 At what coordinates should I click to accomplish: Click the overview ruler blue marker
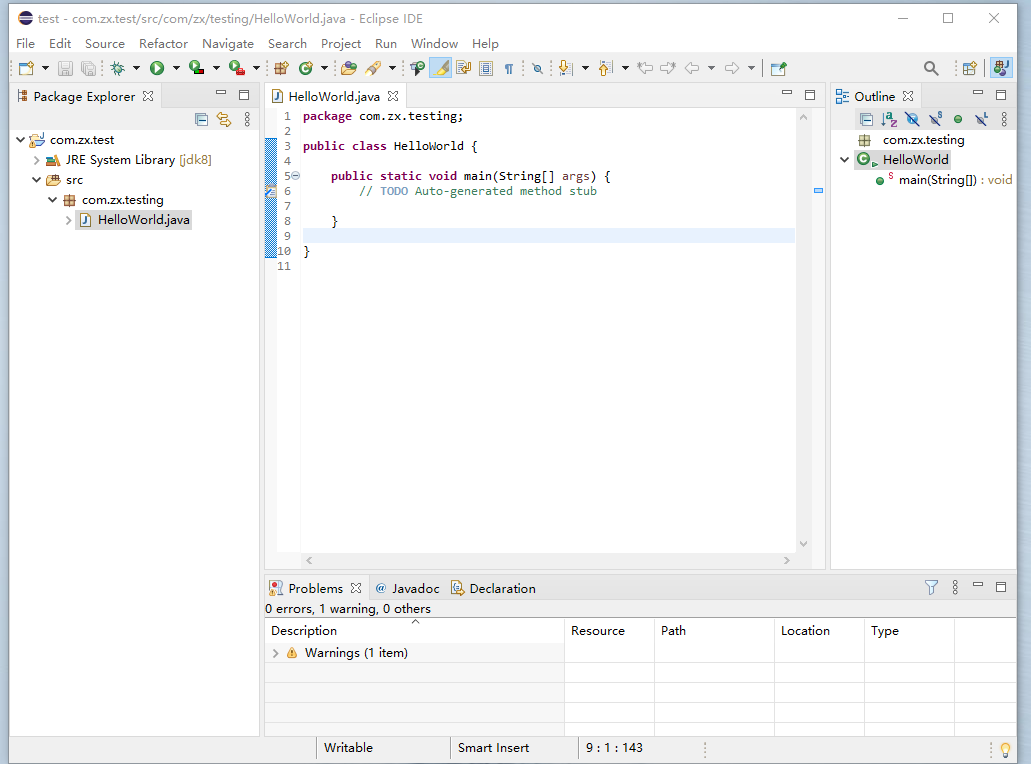(819, 191)
